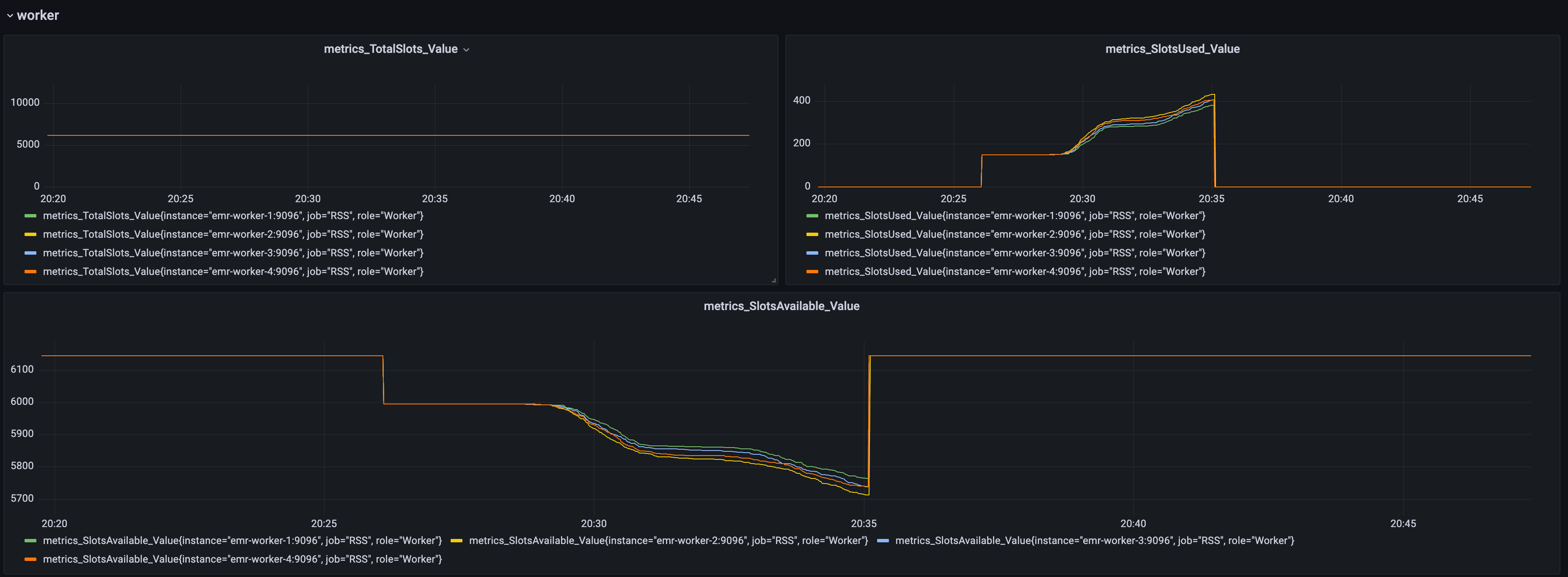Toggle TotalSlots emr-worker-2 legend series
The image size is (1568, 577).
(233, 234)
